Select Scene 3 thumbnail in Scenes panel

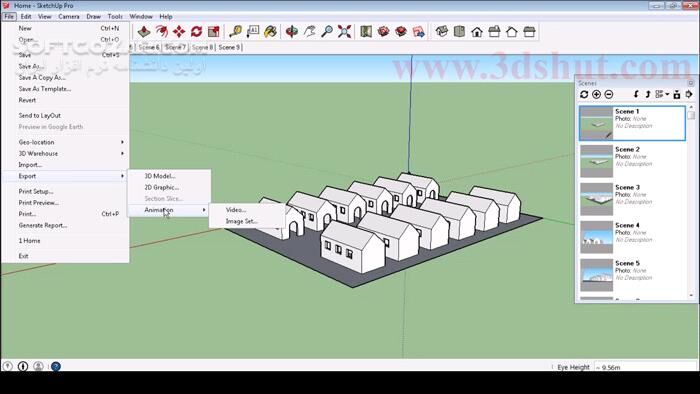596,199
